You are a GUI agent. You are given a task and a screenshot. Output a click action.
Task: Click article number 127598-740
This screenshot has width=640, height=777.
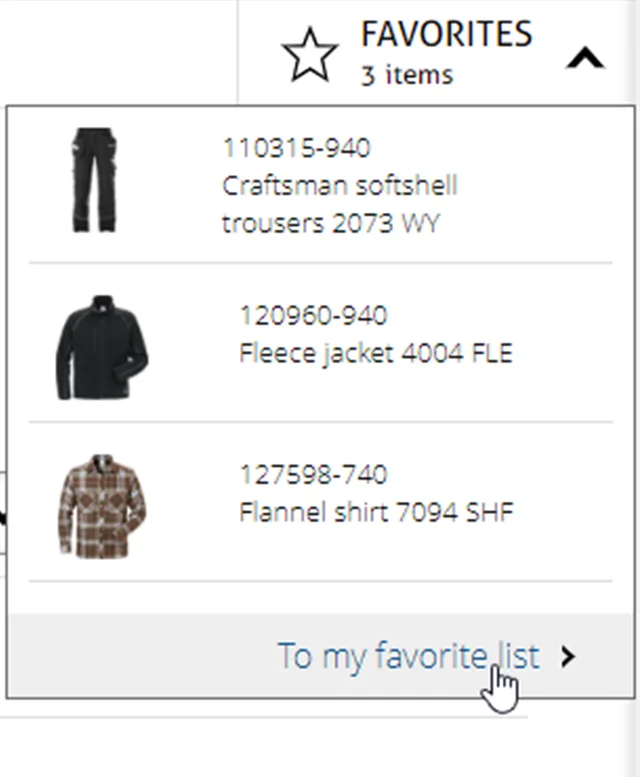point(313,474)
